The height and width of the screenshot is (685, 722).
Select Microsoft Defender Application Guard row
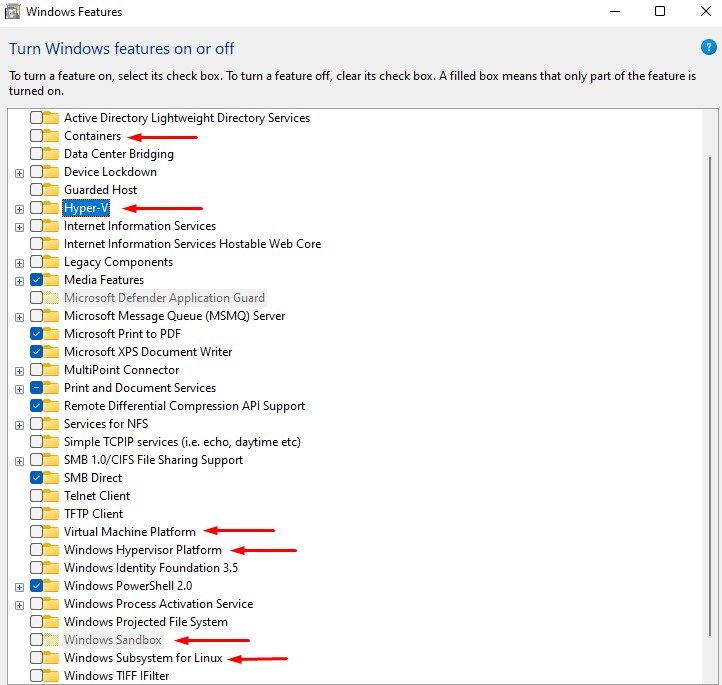click(164, 297)
